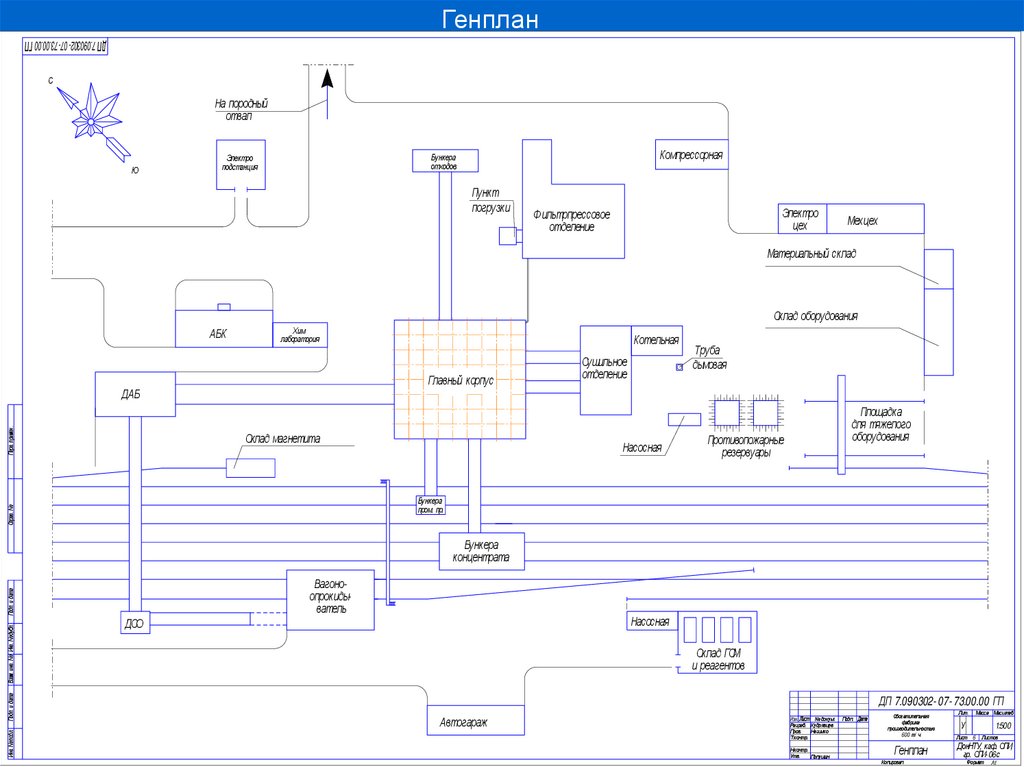The height and width of the screenshot is (767, 1024).
Task: Select the Вагоноопрокидыватель building
Action: 330,600
